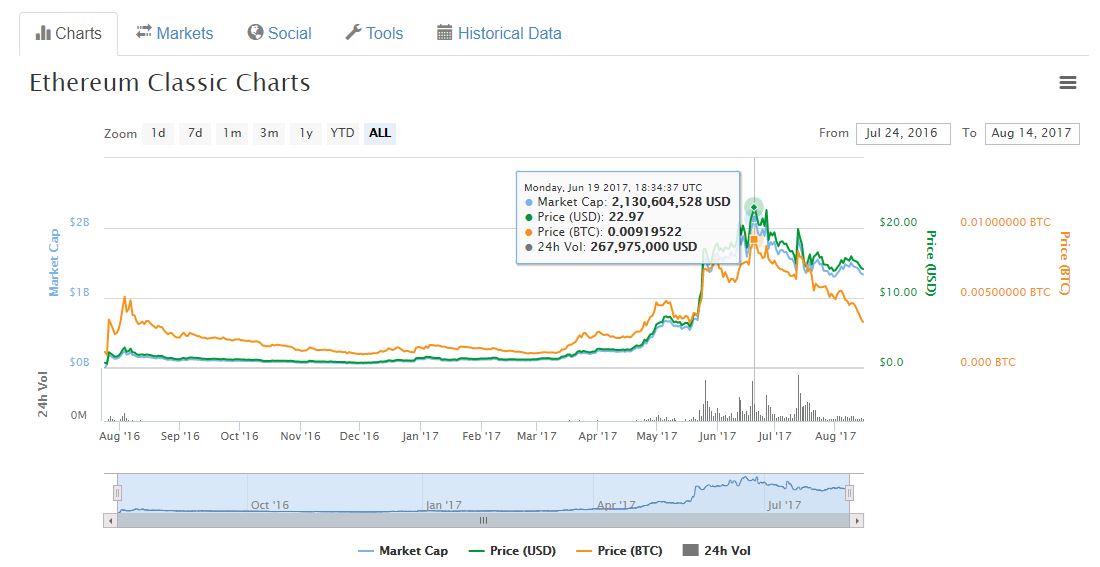
Task: Click the Jan '17 x-axis label
Action: pyautogui.click(x=420, y=436)
